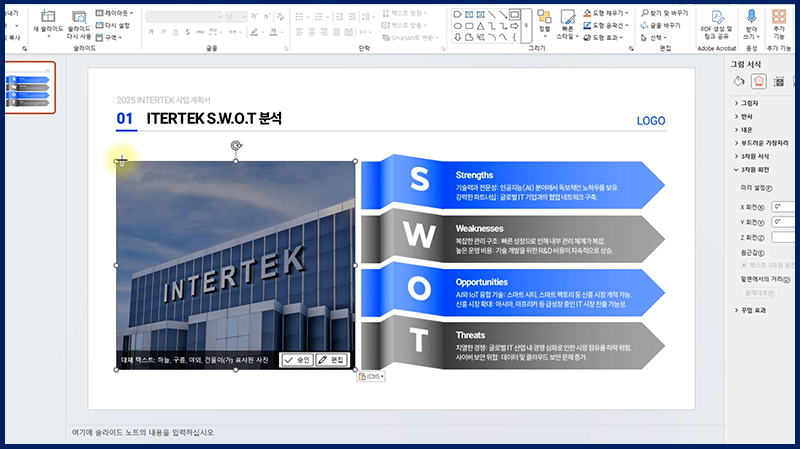
Task: Open line spacing options
Action: click(367, 17)
